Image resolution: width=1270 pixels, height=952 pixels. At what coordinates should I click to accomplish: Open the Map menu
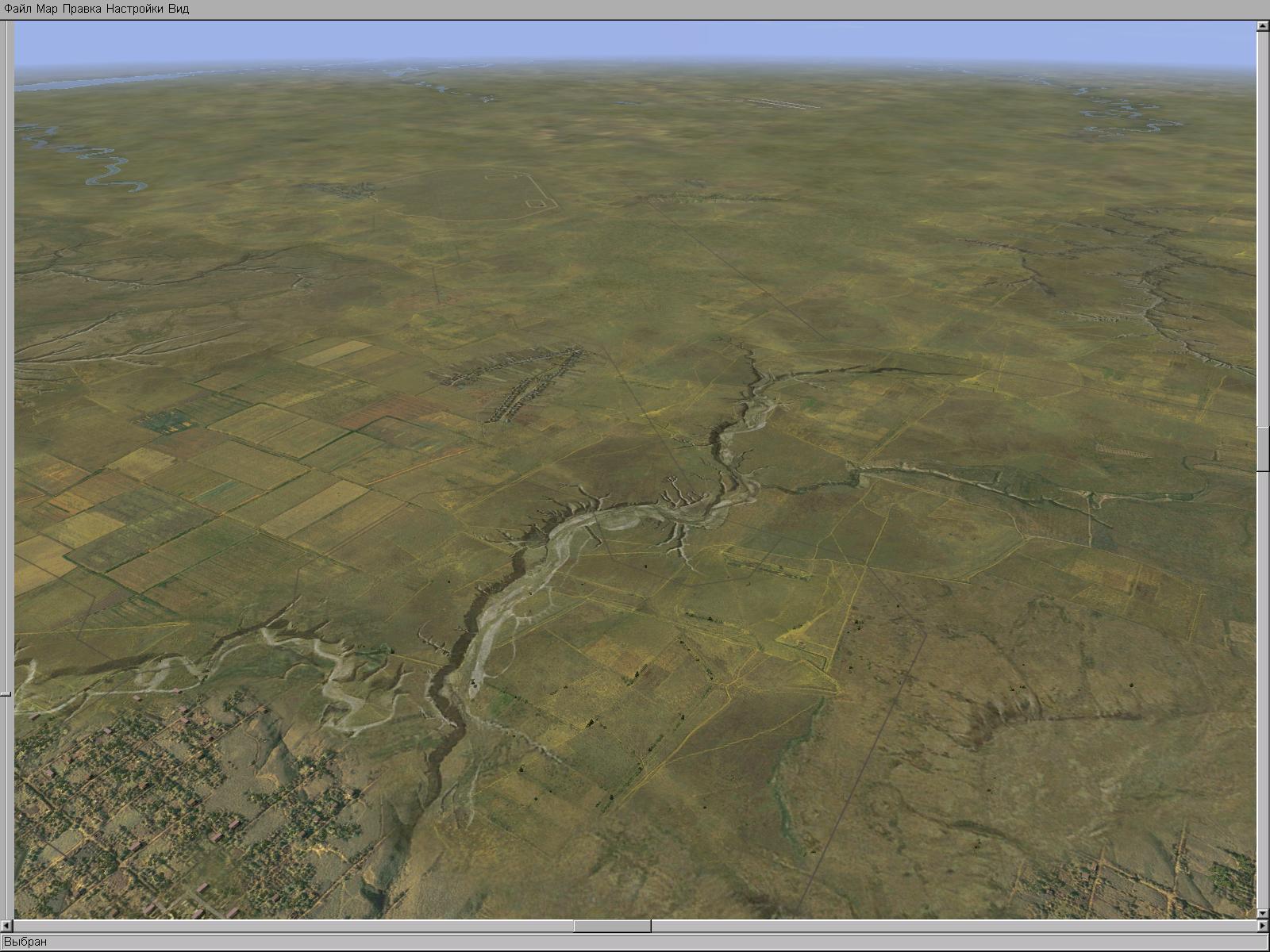48,9
